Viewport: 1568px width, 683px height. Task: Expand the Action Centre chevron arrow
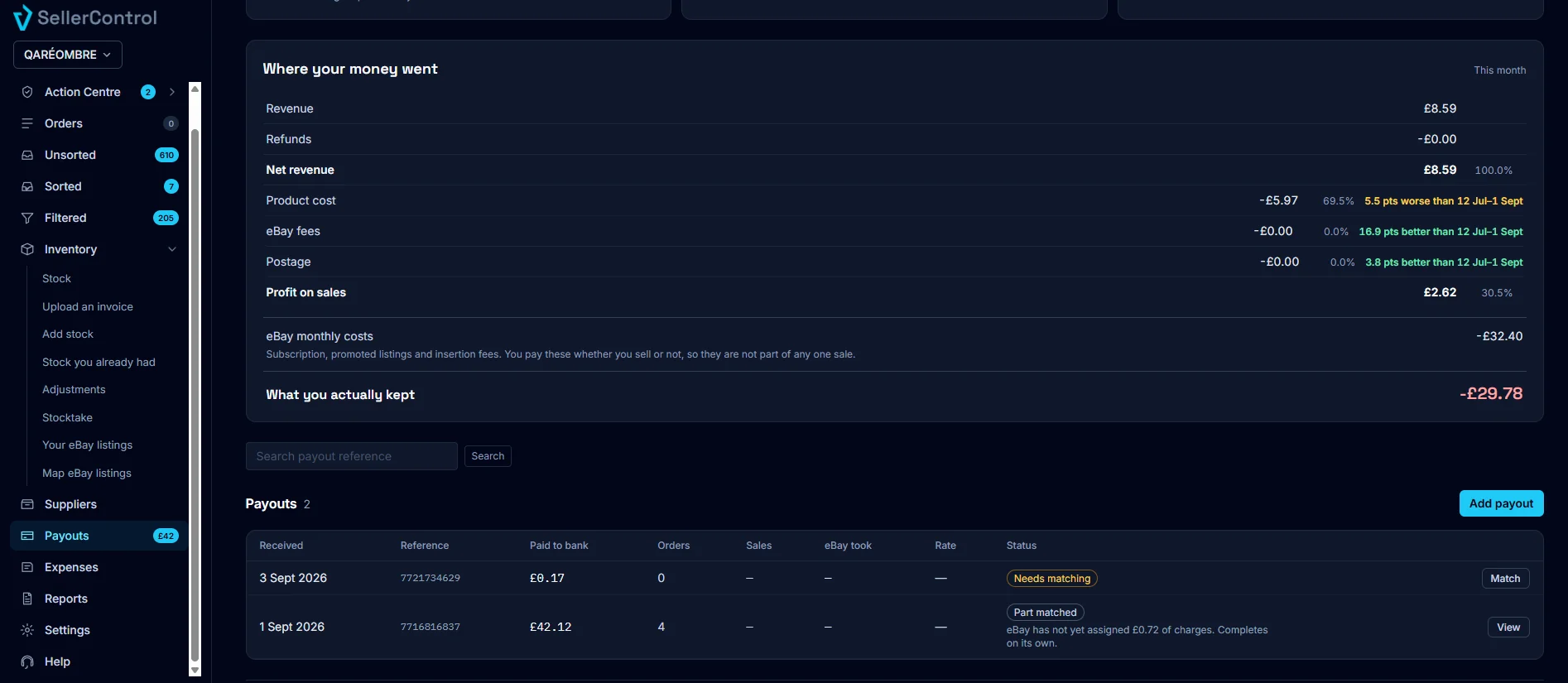click(172, 92)
